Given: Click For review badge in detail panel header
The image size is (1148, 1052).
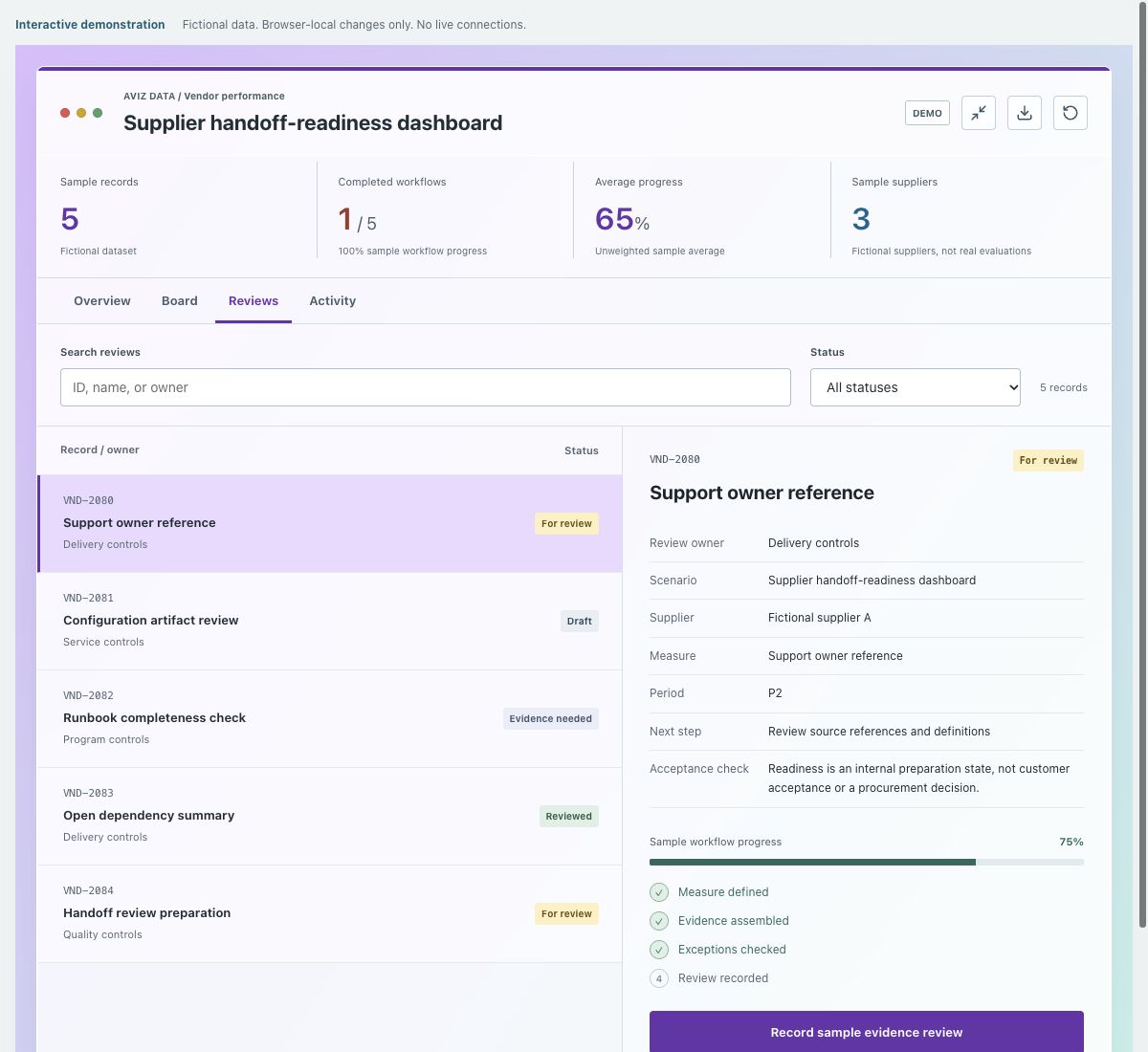Looking at the screenshot, I should (x=1049, y=460).
